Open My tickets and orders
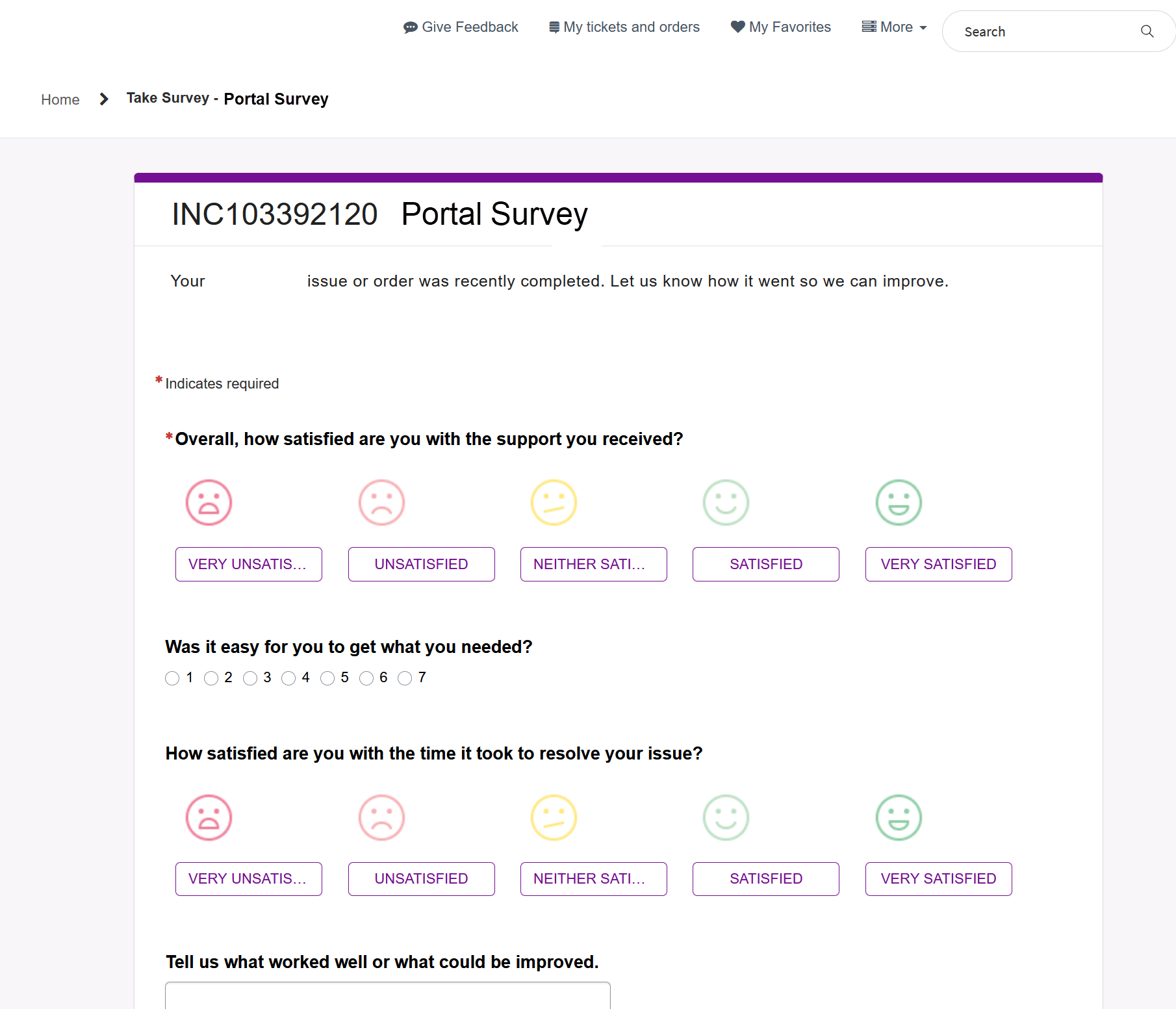 pos(624,27)
